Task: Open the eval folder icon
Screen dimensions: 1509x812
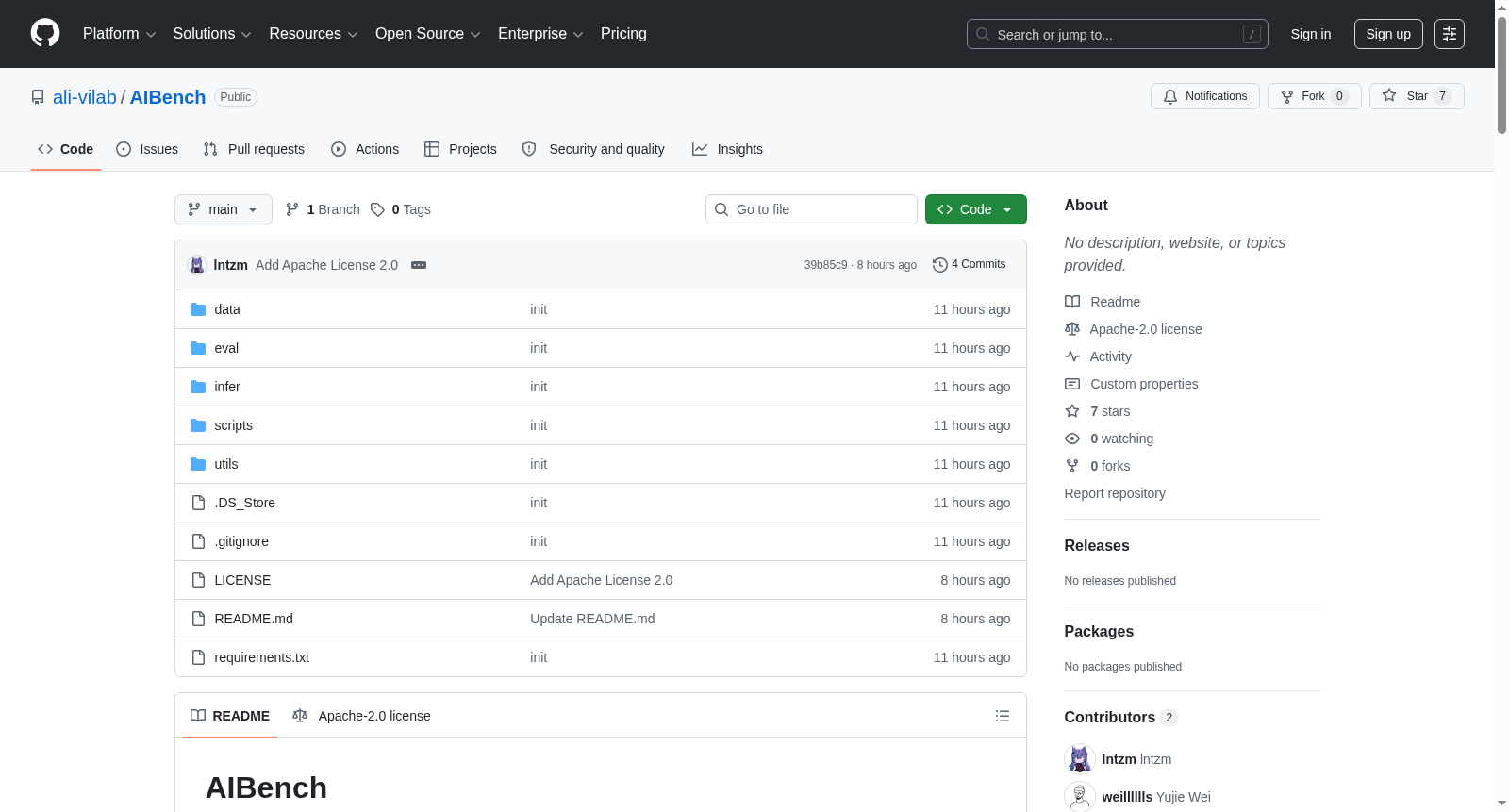Action: pyautogui.click(x=198, y=348)
